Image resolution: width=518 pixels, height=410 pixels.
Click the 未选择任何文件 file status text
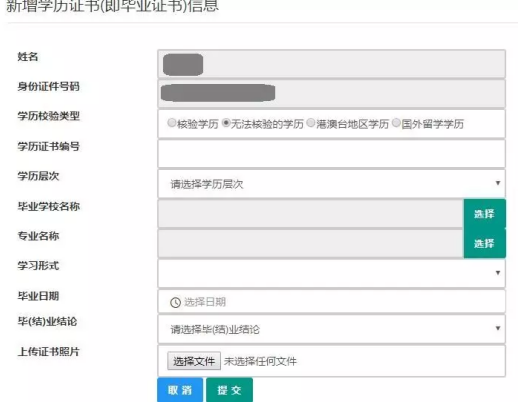(x=260, y=361)
